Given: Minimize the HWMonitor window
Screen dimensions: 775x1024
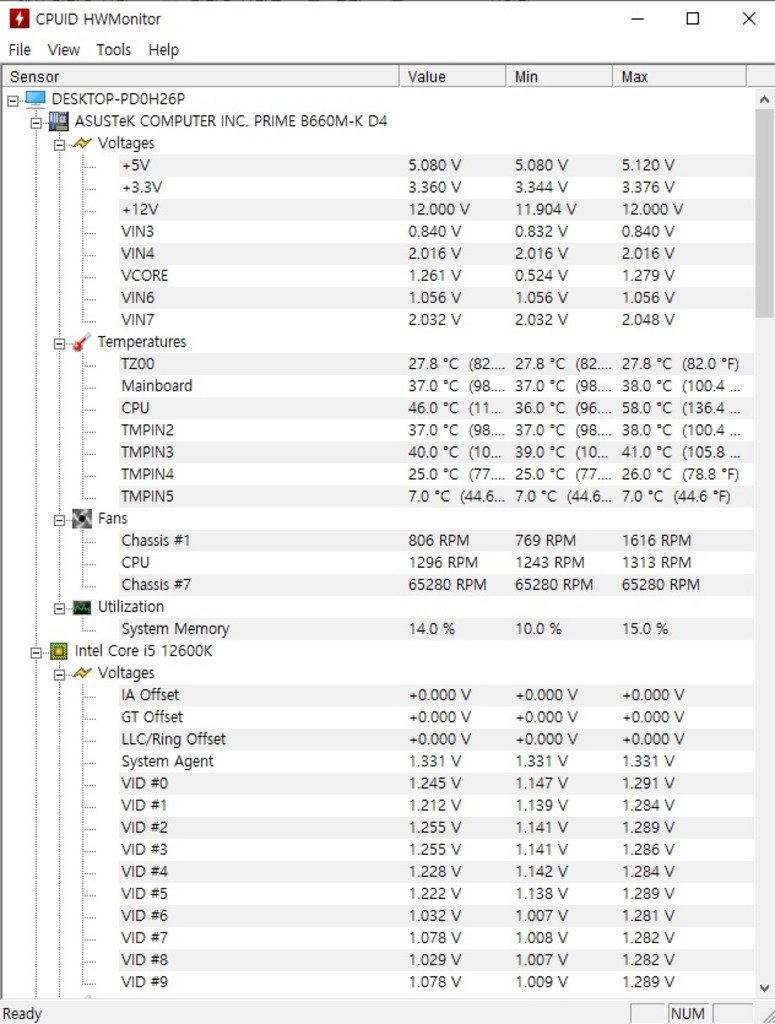Looking at the screenshot, I should (x=638, y=18).
